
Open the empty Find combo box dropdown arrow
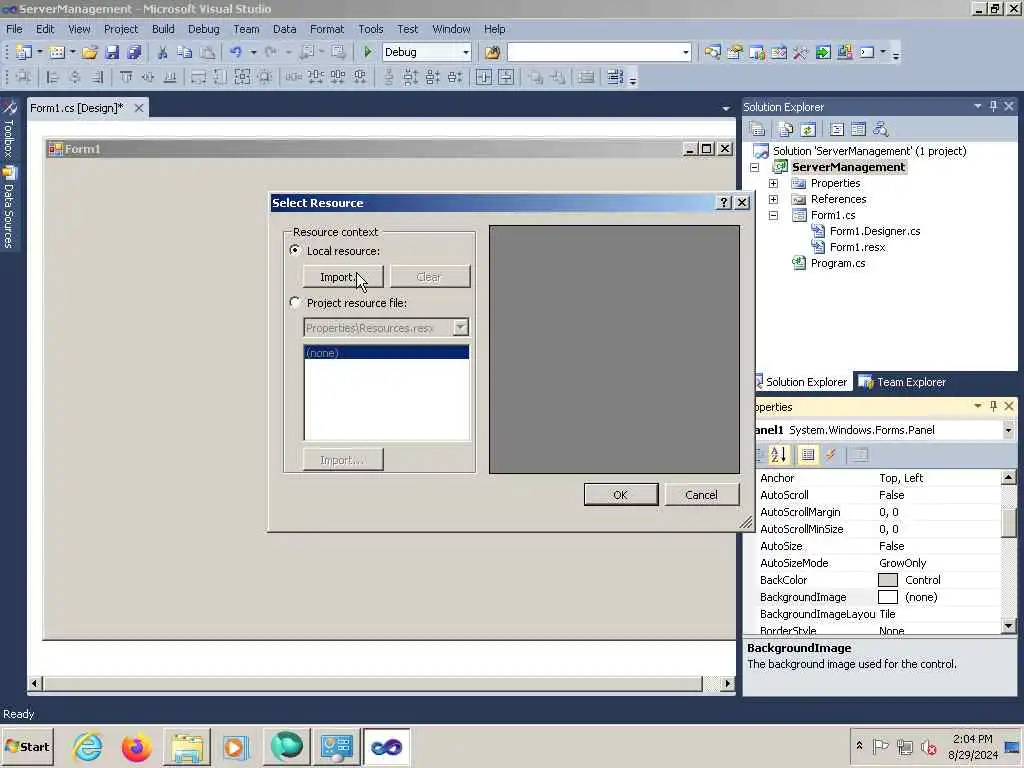(x=686, y=52)
